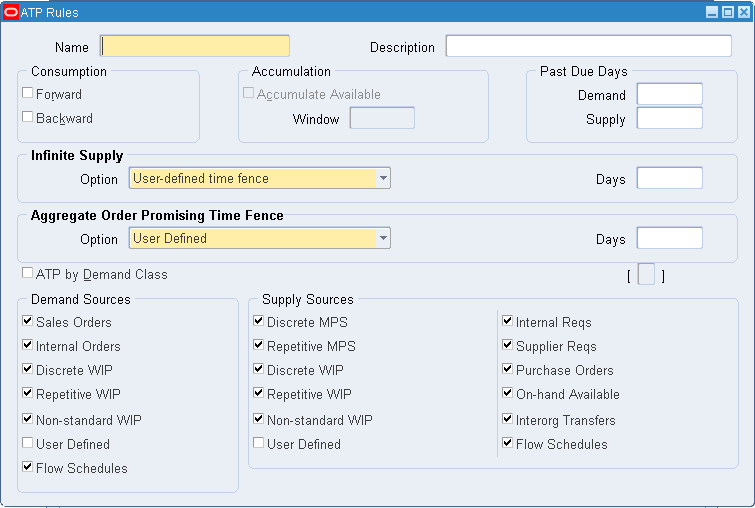Uncheck Discrete MPS supply source

coord(259,321)
